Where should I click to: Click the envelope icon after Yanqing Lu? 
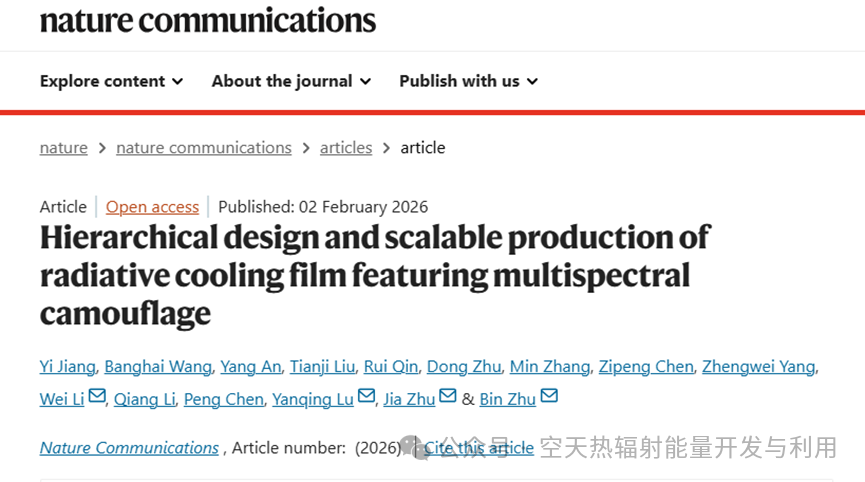point(366,397)
